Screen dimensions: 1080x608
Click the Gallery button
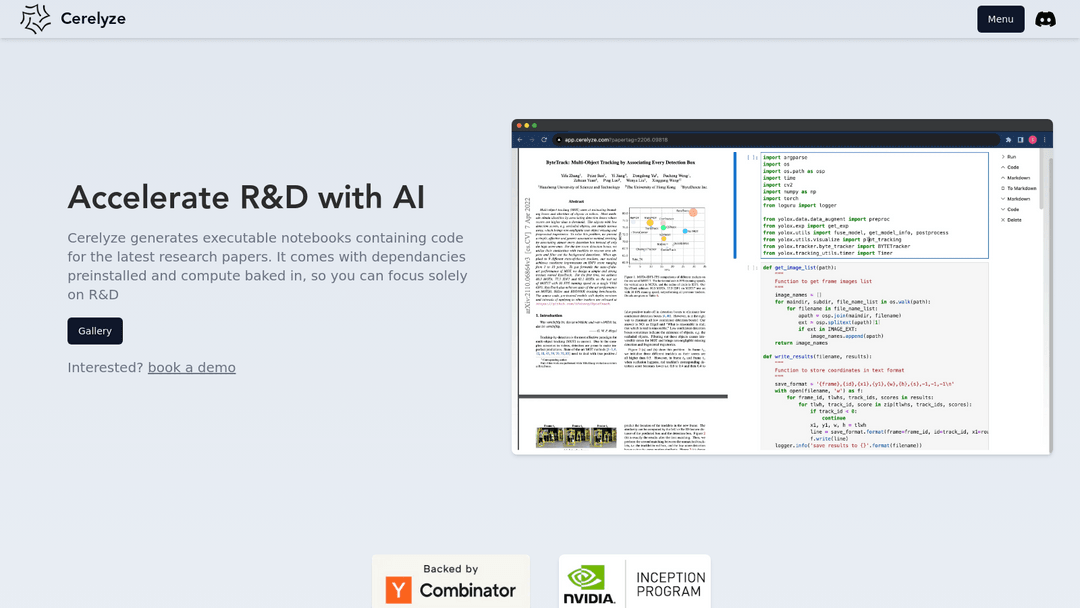click(x=95, y=331)
